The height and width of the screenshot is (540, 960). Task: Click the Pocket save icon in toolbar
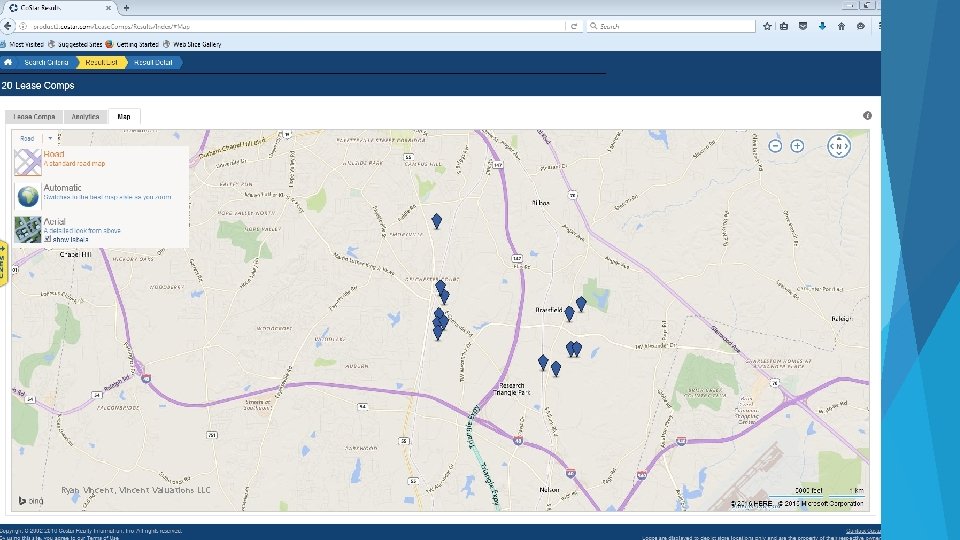pyautogui.click(x=803, y=26)
